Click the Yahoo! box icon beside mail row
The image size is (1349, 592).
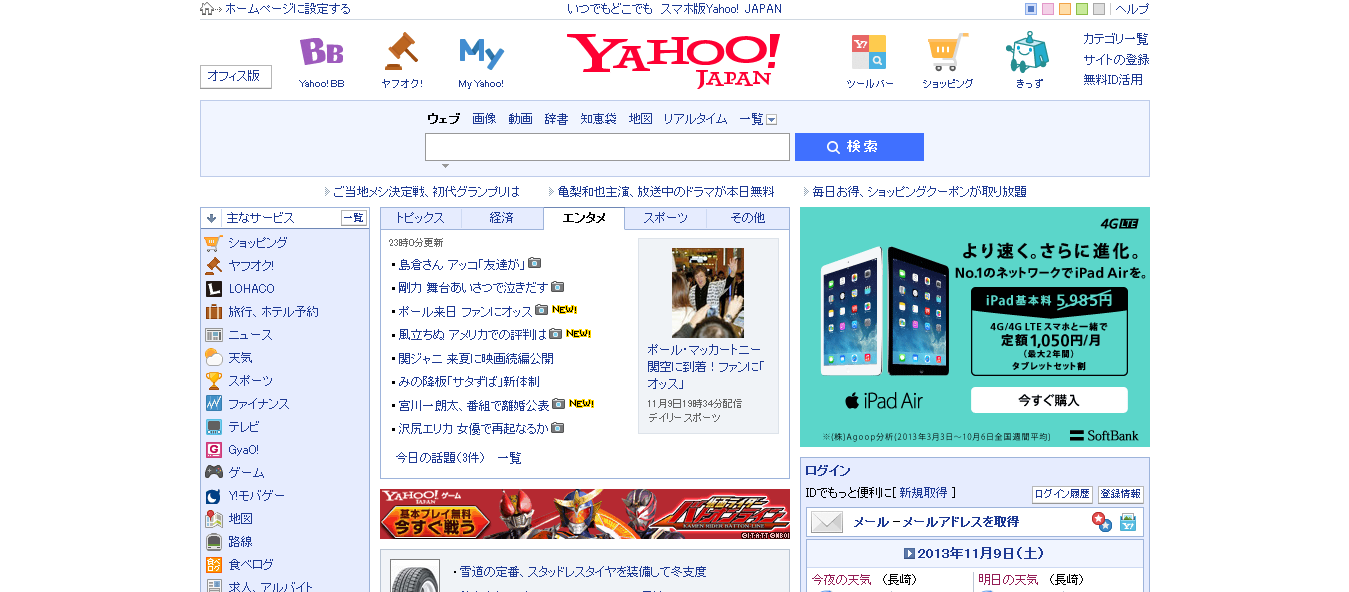click(x=1128, y=522)
